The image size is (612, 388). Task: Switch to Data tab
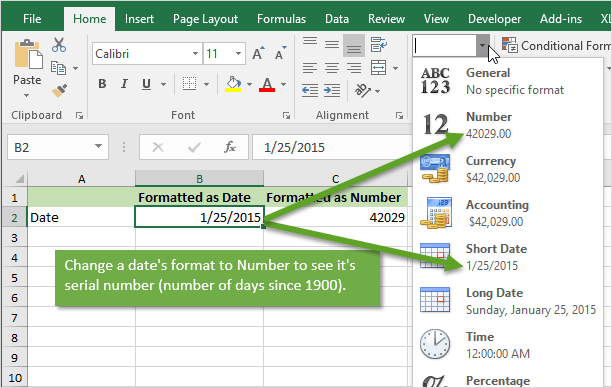point(337,19)
